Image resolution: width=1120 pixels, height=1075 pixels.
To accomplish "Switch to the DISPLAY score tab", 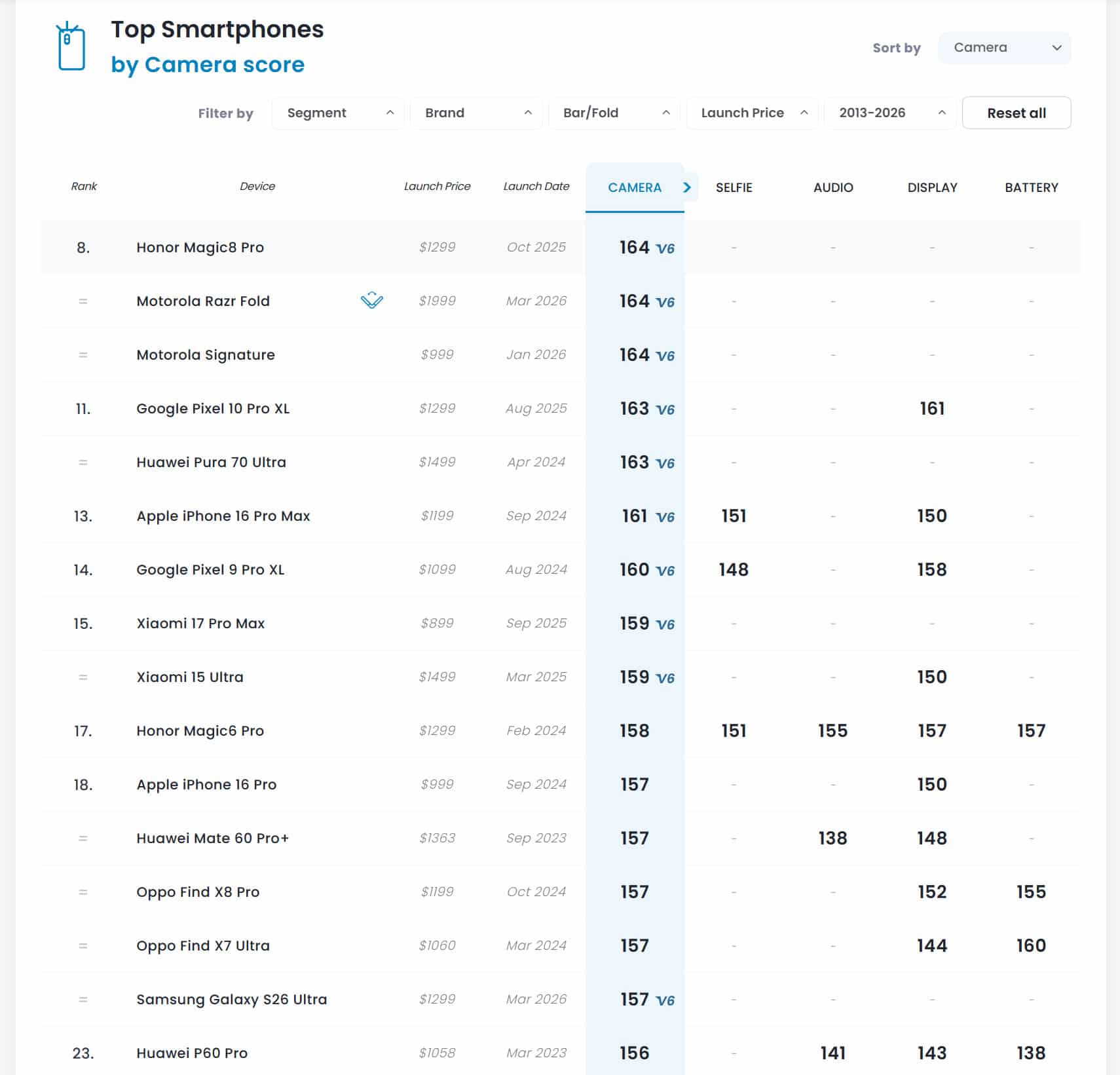I will coord(932,187).
